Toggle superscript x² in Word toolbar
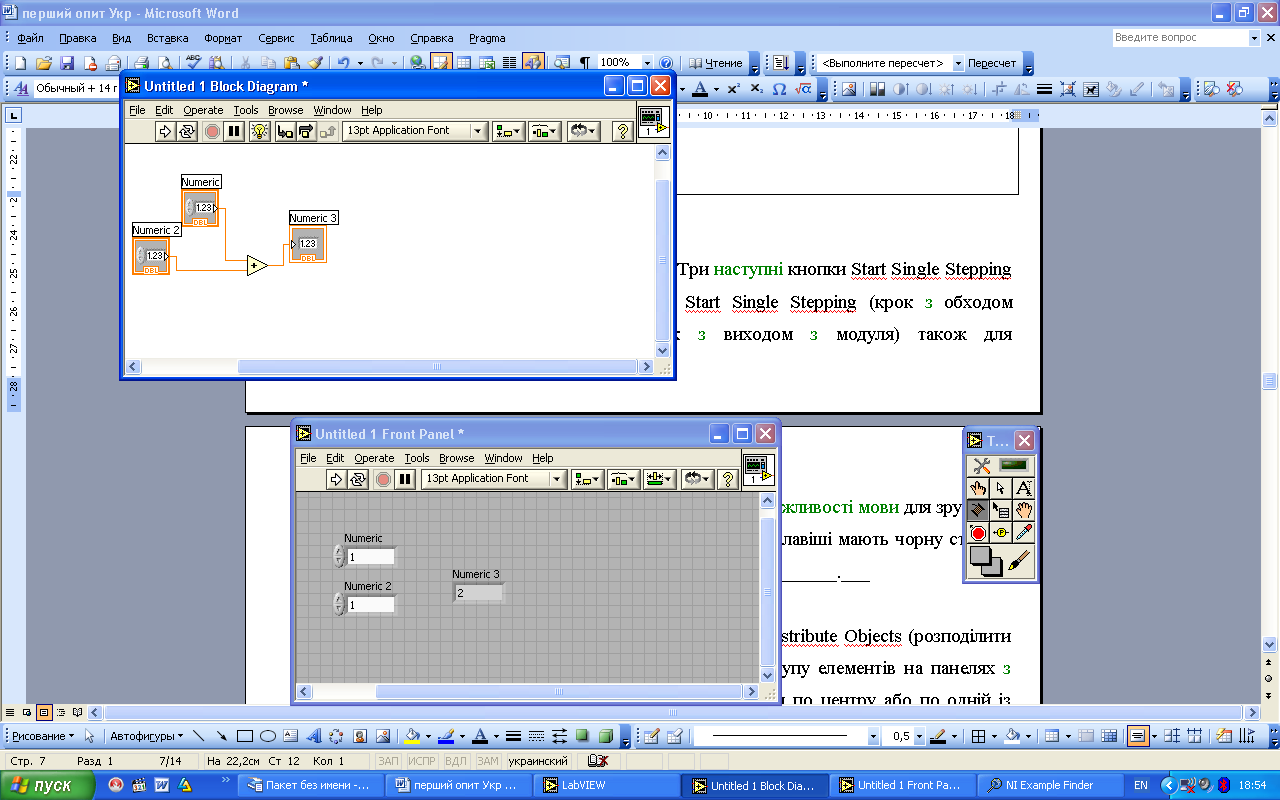The image size is (1280, 800). coord(732,88)
